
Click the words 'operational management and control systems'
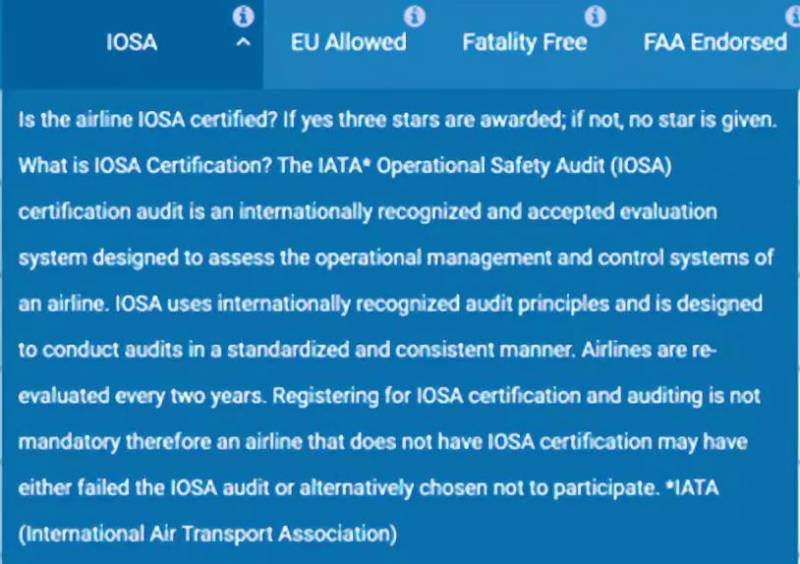(x=546, y=258)
